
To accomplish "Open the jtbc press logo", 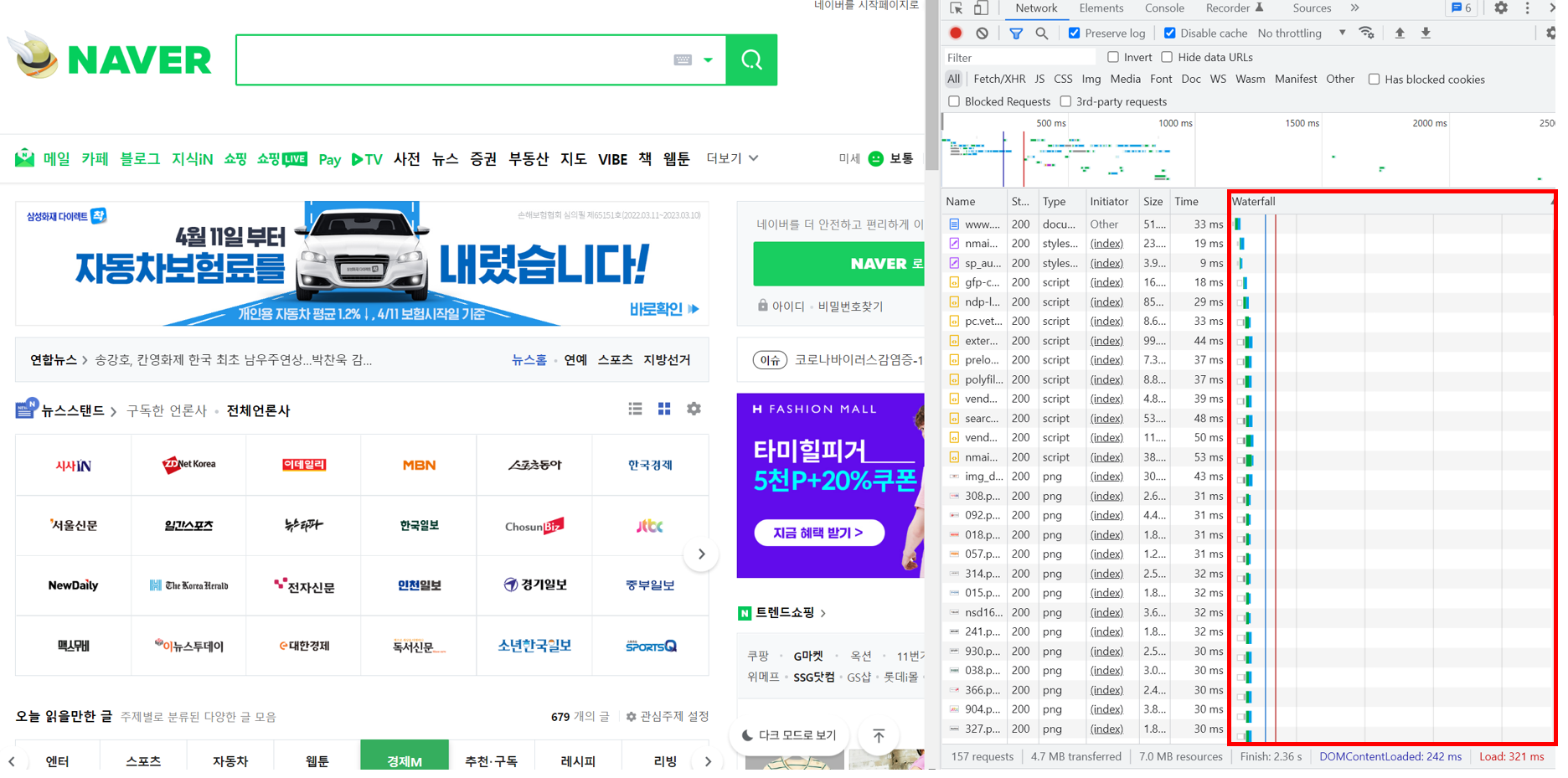I will 650,525.
